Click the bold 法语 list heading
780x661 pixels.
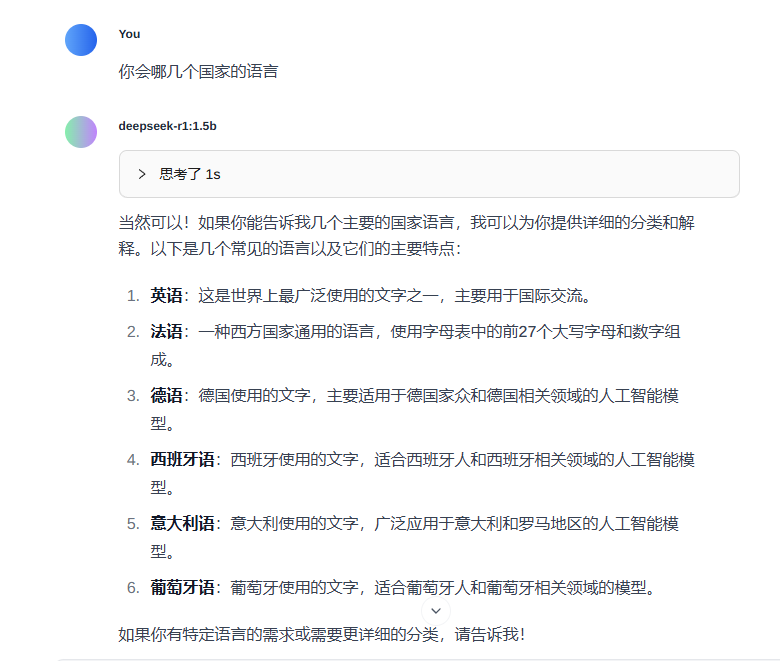pyautogui.click(x=167, y=331)
